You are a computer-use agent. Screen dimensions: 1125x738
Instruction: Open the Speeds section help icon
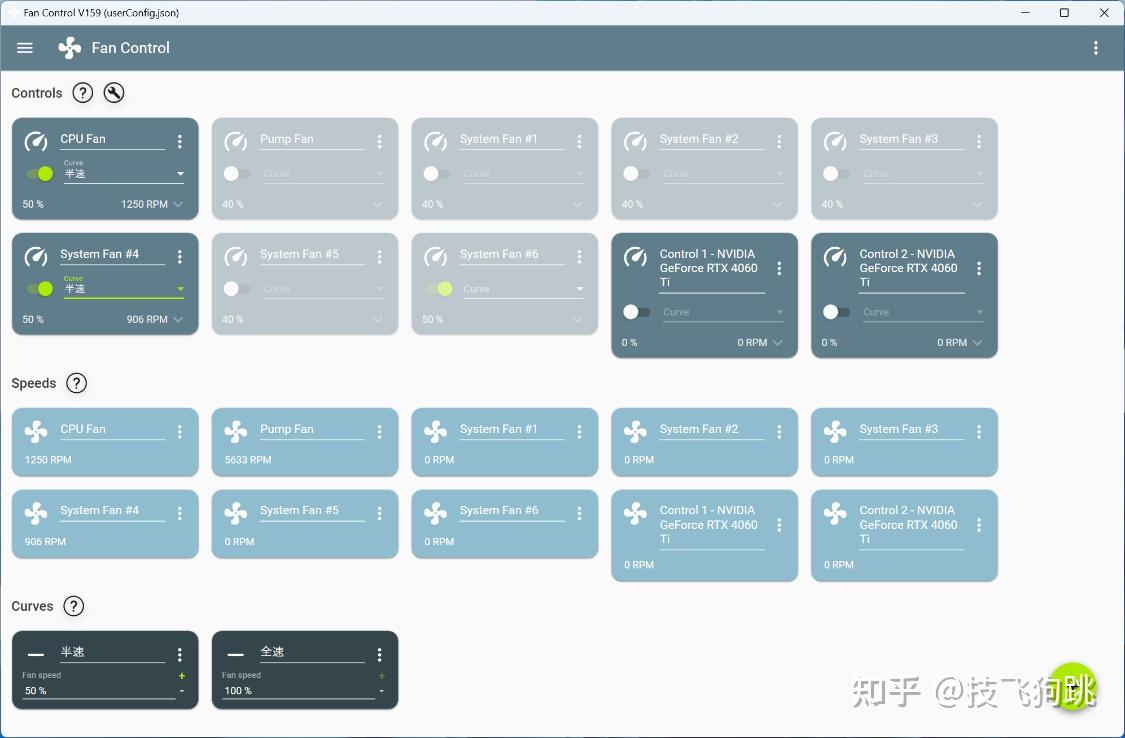click(x=76, y=383)
